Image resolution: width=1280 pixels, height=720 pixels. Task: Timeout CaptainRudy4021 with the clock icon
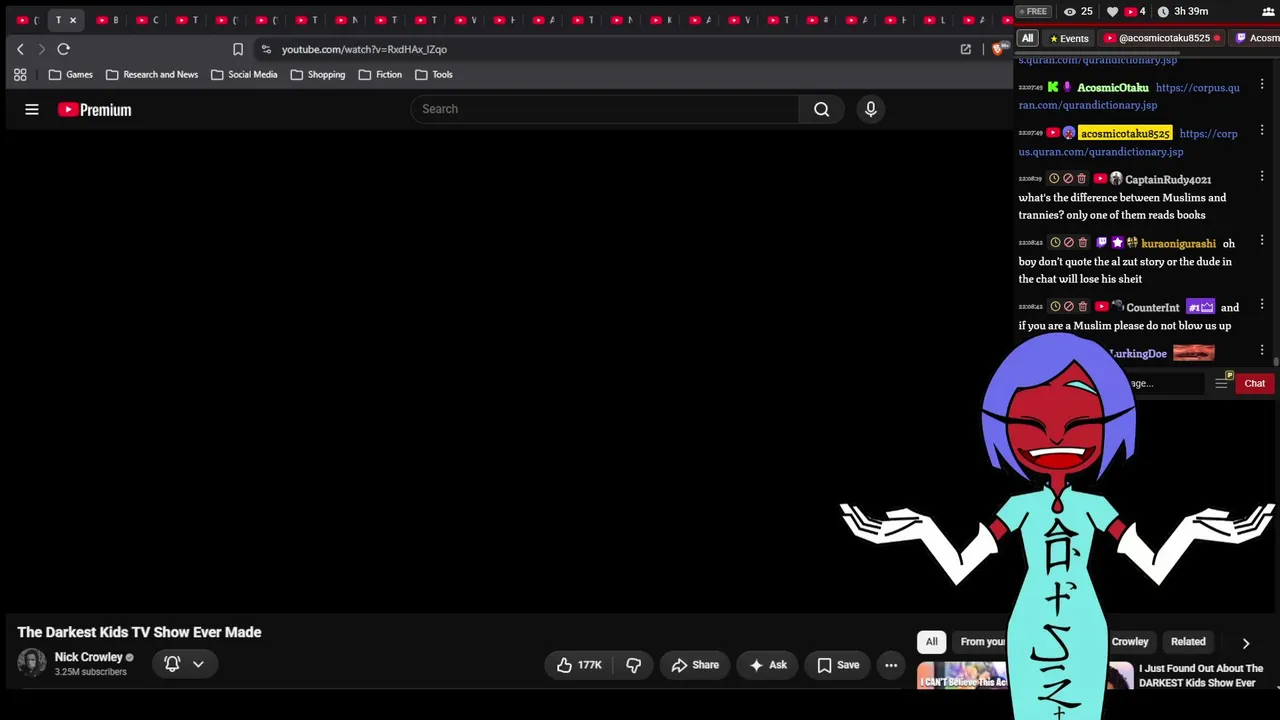[1054, 179]
